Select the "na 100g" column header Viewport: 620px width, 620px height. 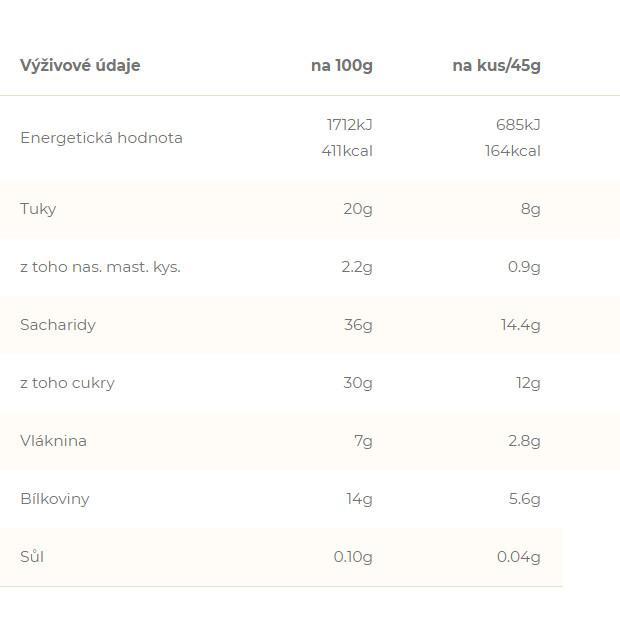tap(341, 66)
